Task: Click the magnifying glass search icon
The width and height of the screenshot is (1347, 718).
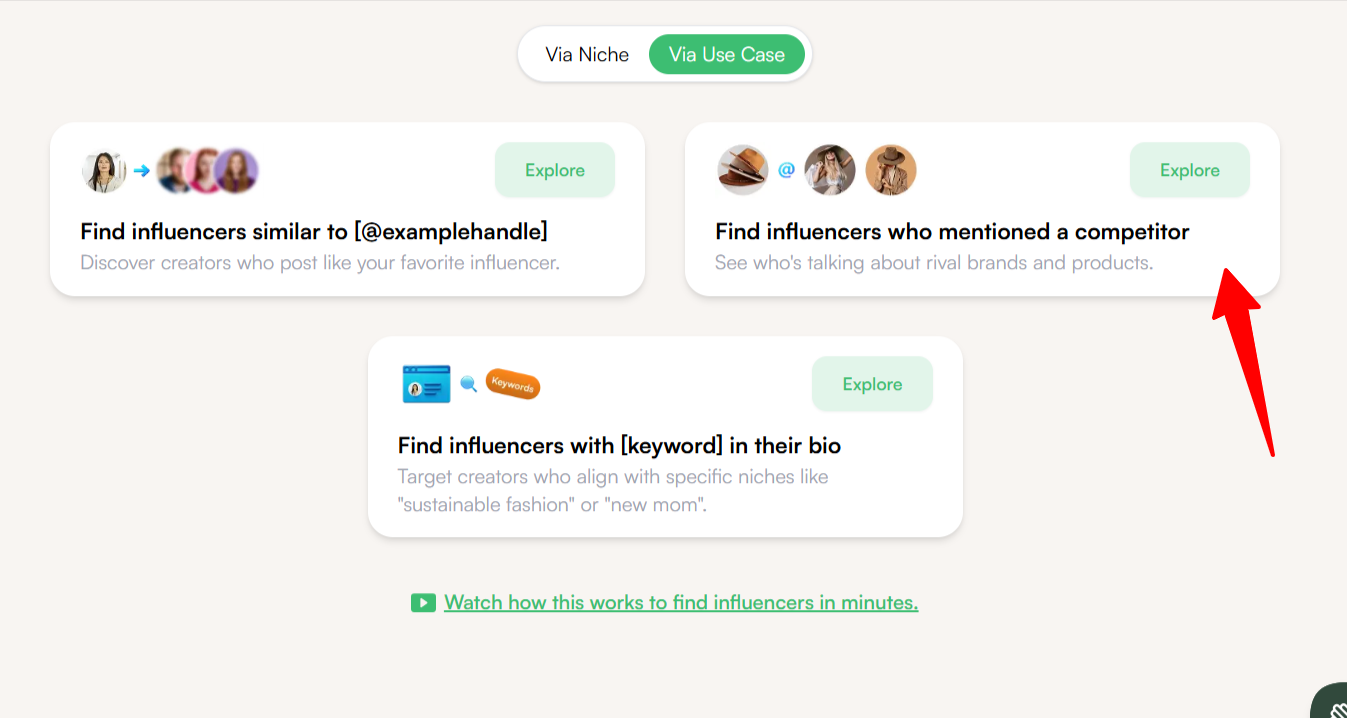Action: coord(468,384)
